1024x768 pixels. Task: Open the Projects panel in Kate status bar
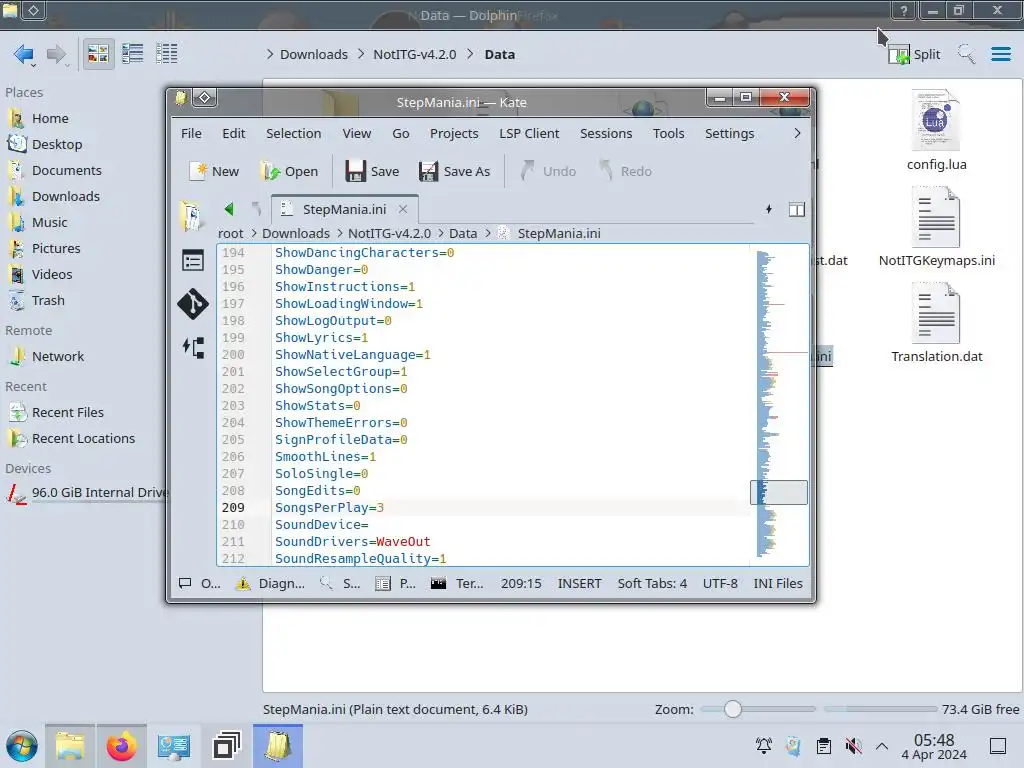[x=396, y=583]
